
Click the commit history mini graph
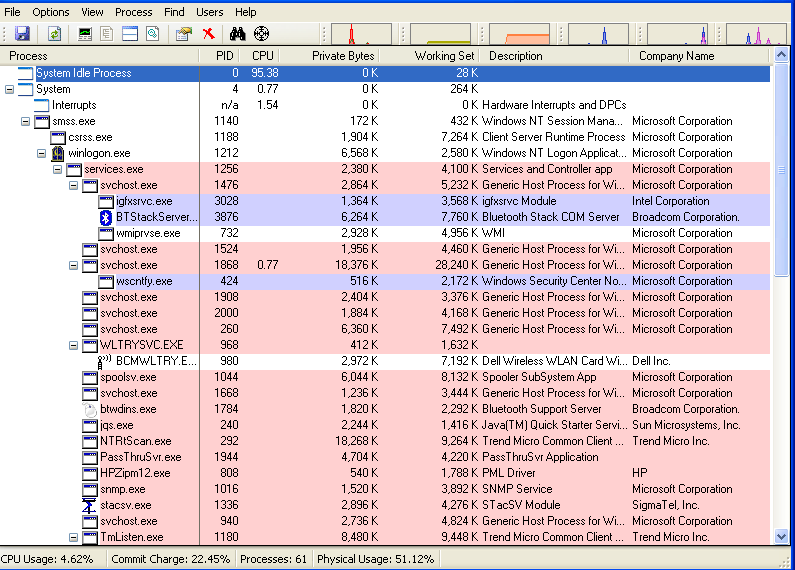441,34
